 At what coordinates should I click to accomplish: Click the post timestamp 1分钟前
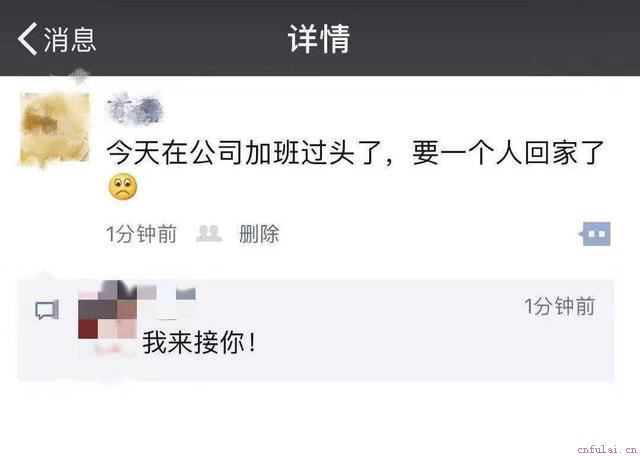coord(141,234)
